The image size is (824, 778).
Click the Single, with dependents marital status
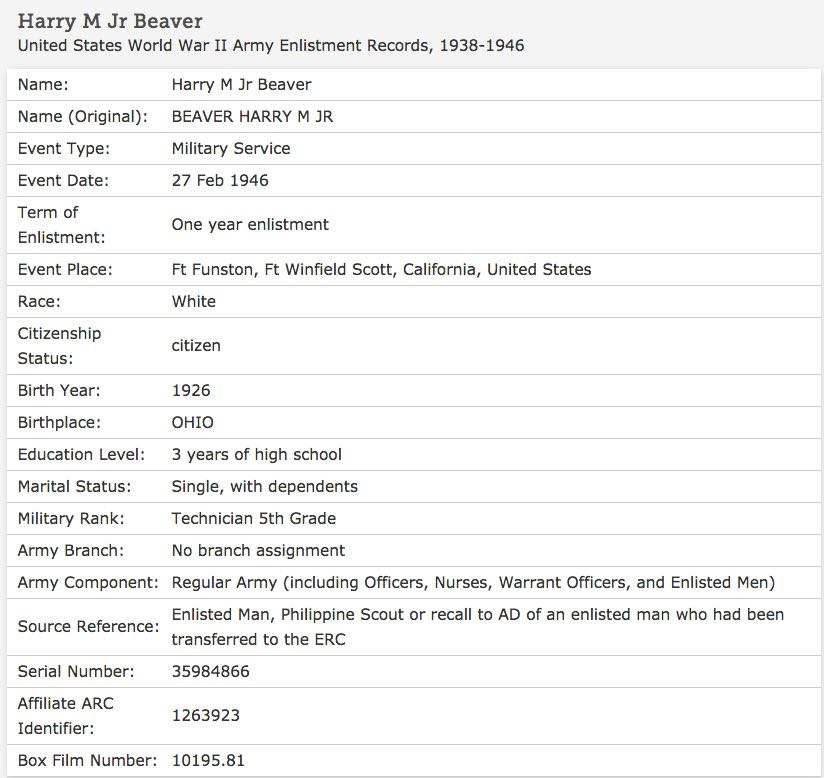coord(265,487)
